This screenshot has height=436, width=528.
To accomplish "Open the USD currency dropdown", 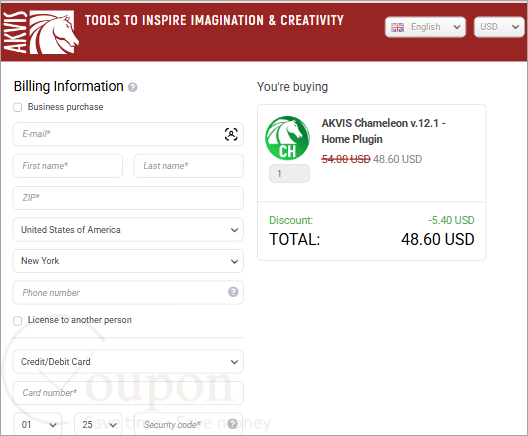I will 499,27.
